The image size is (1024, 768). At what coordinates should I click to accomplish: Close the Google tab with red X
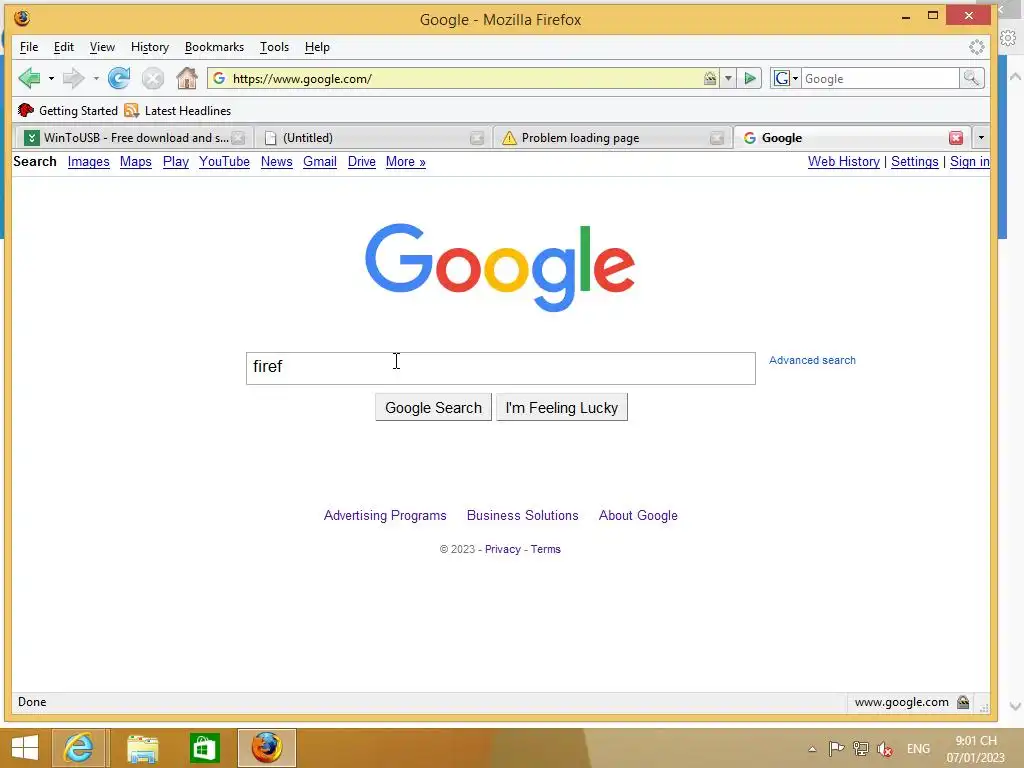[956, 138]
